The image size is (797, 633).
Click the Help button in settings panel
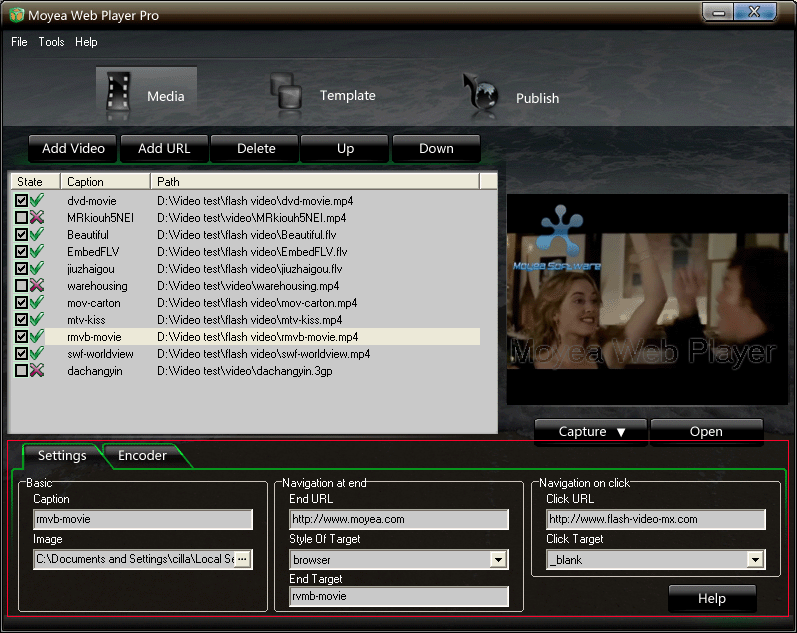[x=712, y=598]
